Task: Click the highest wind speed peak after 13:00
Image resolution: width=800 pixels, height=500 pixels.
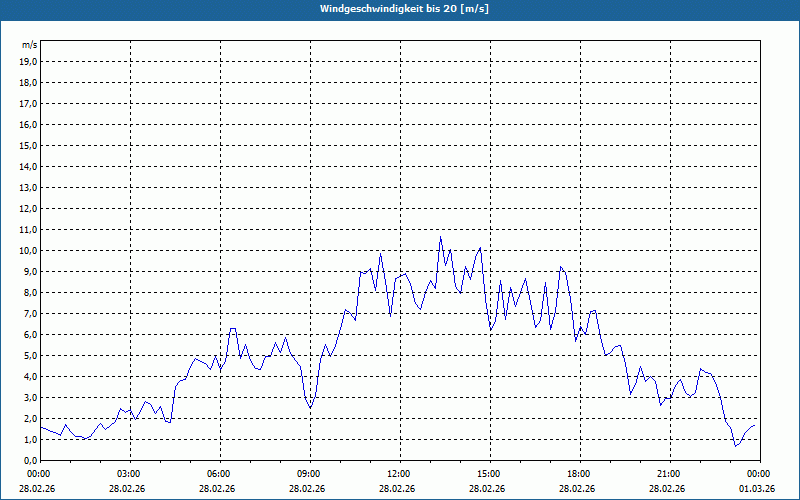Action: point(440,237)
